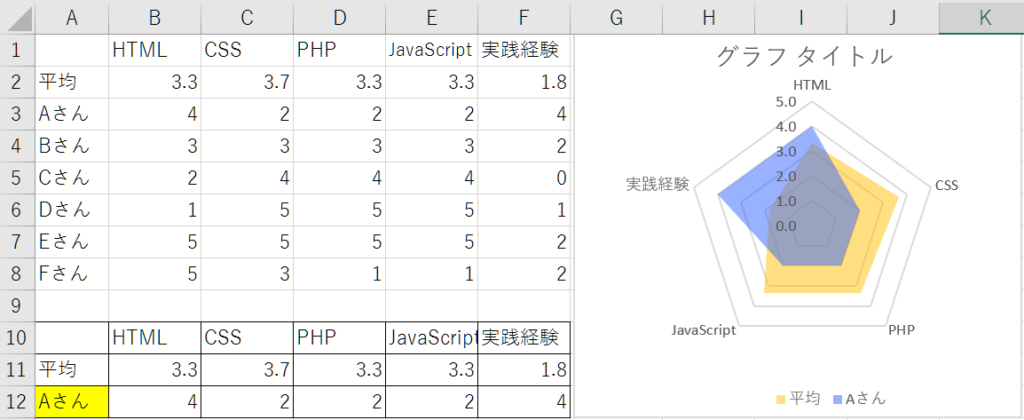
Task: Select cell F5 containing 0
Action: point(524,178)
